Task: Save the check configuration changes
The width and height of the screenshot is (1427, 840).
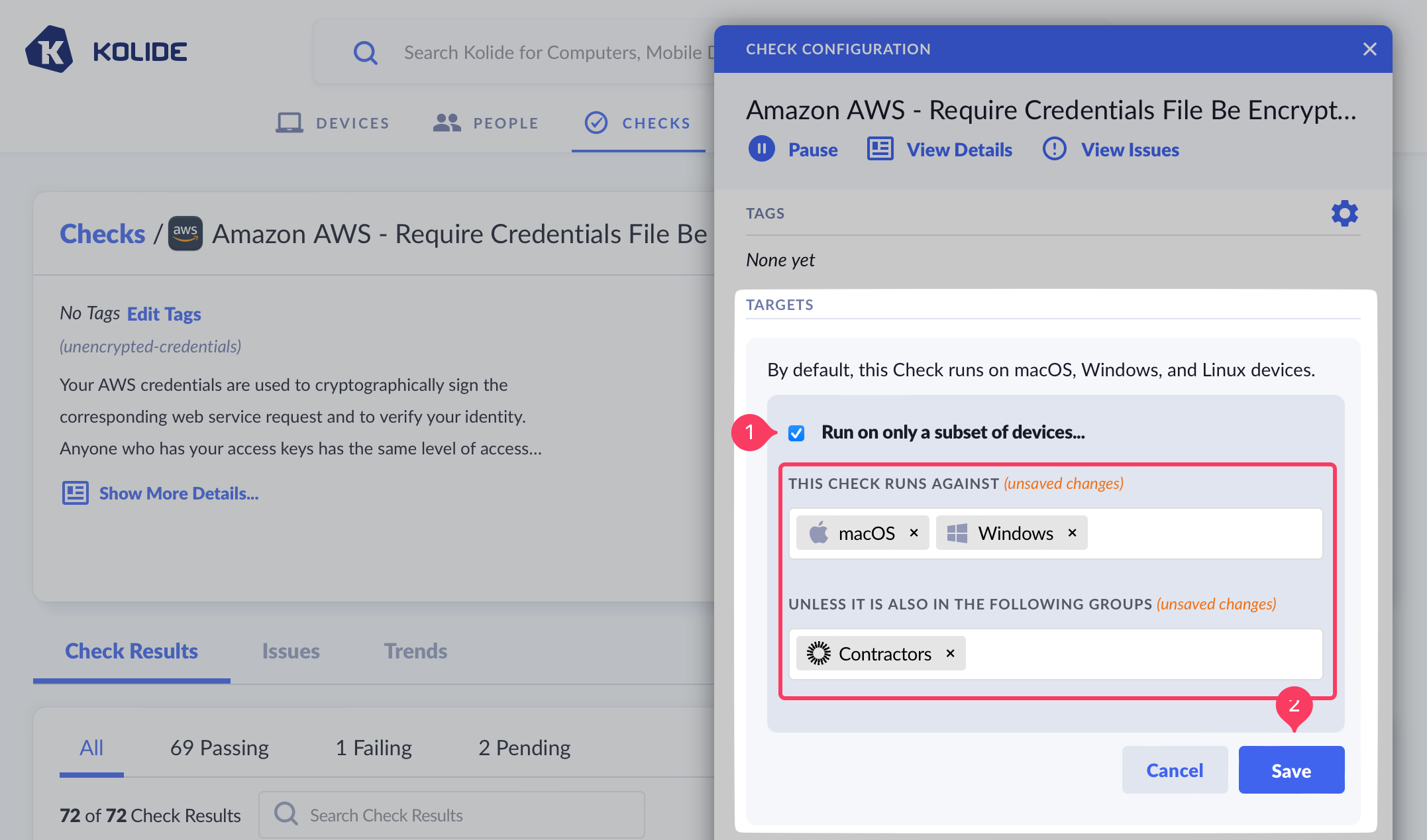Action: (x=1291, y=770)
